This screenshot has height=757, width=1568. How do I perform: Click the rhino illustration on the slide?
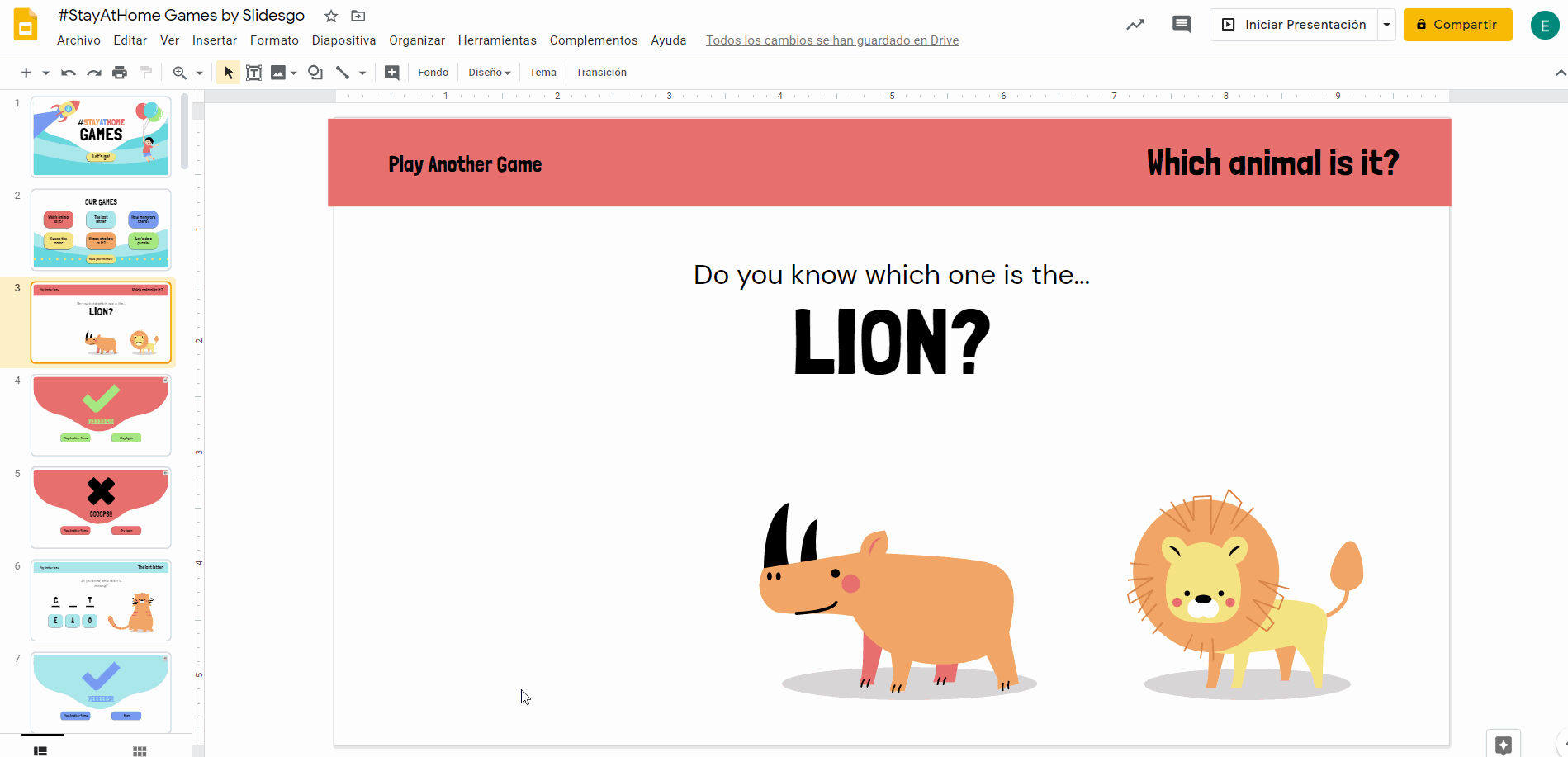click(896, 600)
